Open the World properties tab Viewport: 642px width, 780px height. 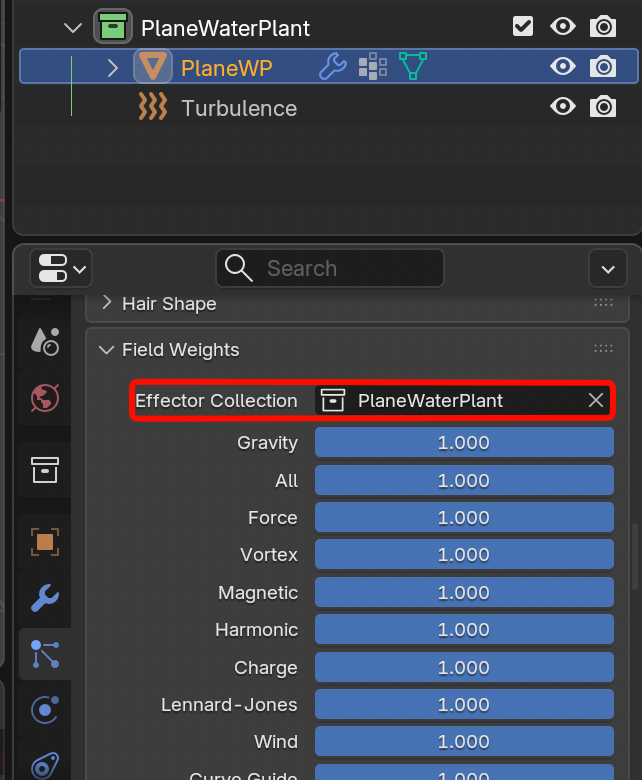[x=44, y=397]
